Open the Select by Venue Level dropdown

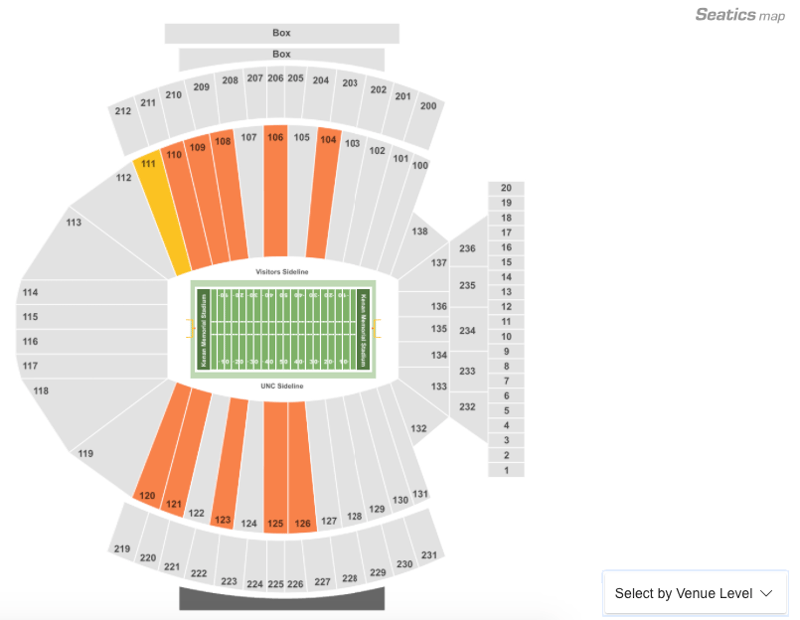(695, 593)
